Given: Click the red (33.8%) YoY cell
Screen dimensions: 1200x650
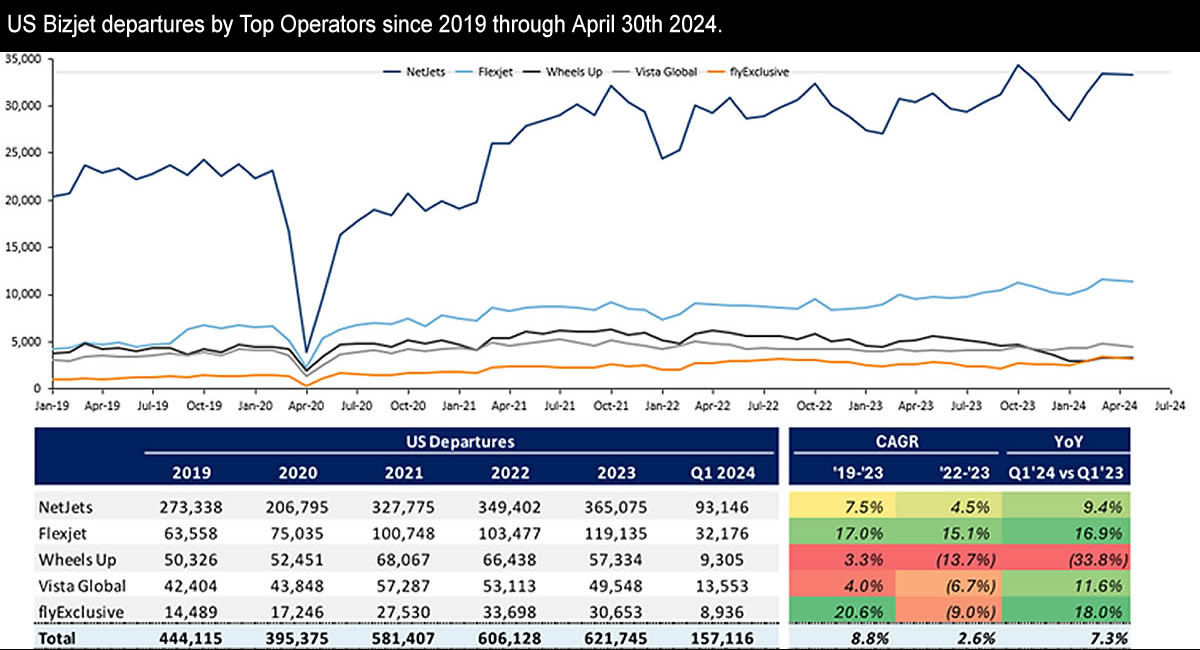Looking at the screenshot, I should pos(1067,558).
